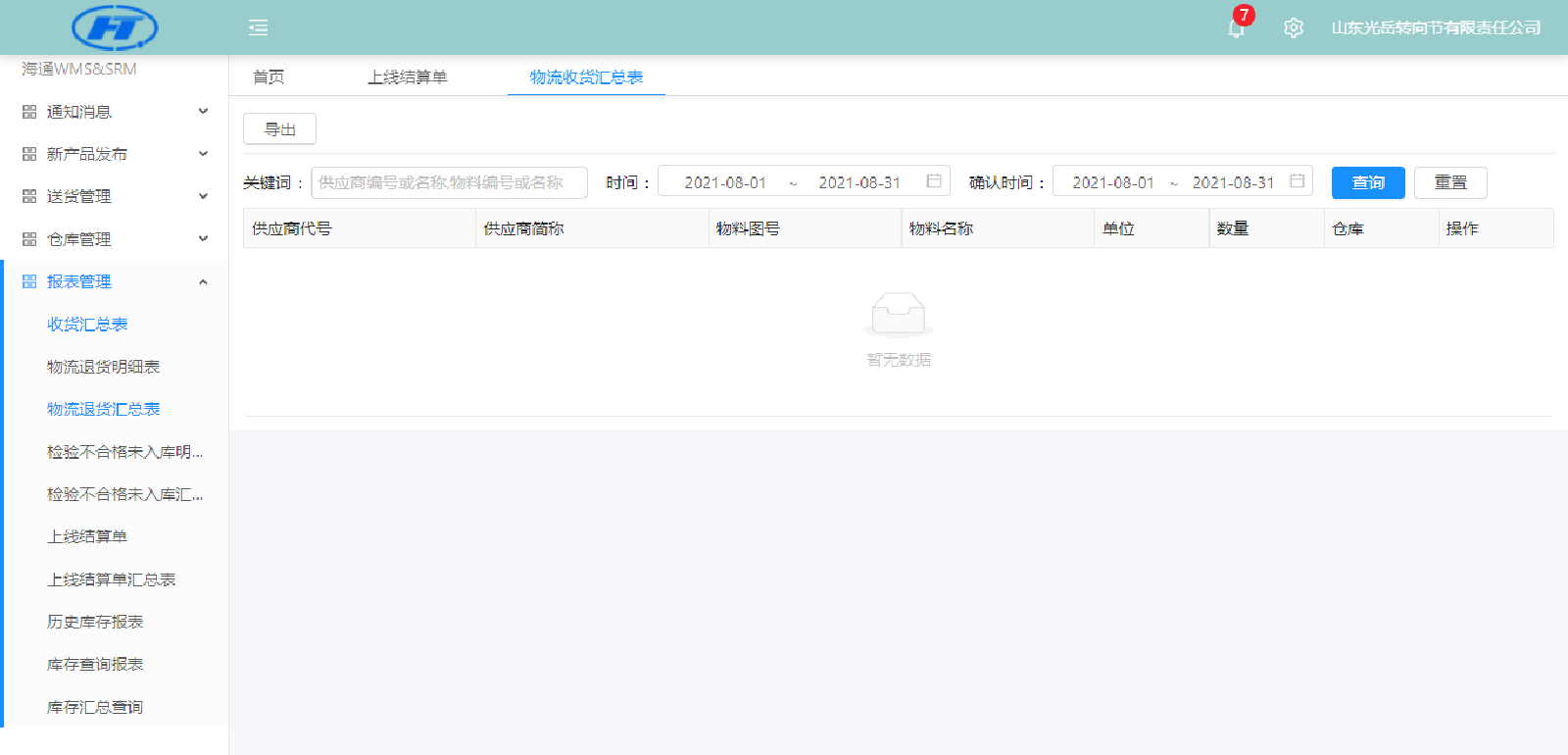
Task: Click the 导出 export button
Action: coord(279,129)
